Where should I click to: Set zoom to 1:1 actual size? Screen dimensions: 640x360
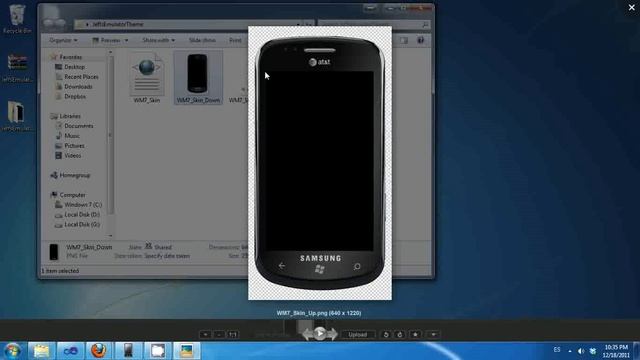pyautogui.click(x=233, y=335)
